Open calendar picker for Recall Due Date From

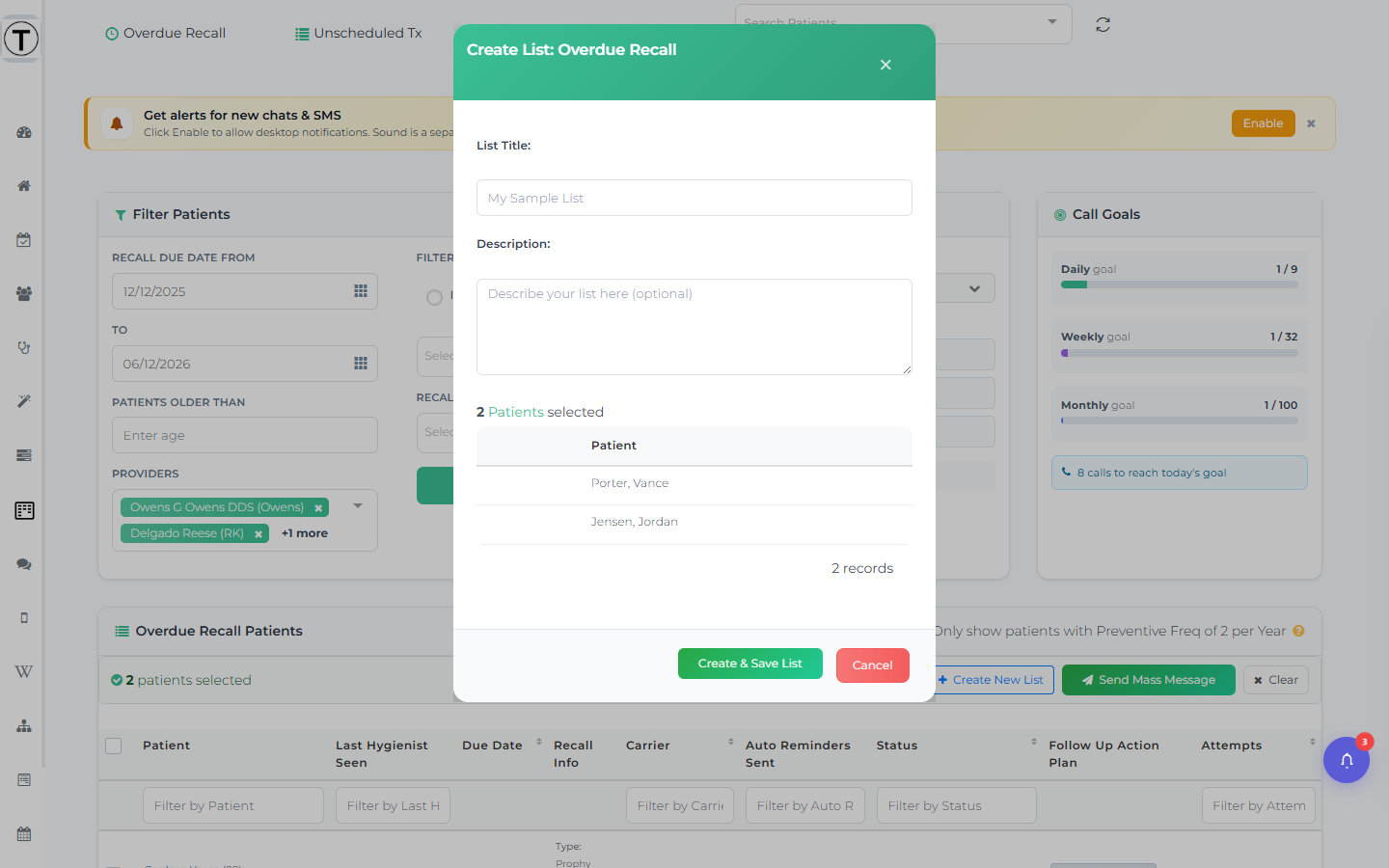(x=361, y=291)
